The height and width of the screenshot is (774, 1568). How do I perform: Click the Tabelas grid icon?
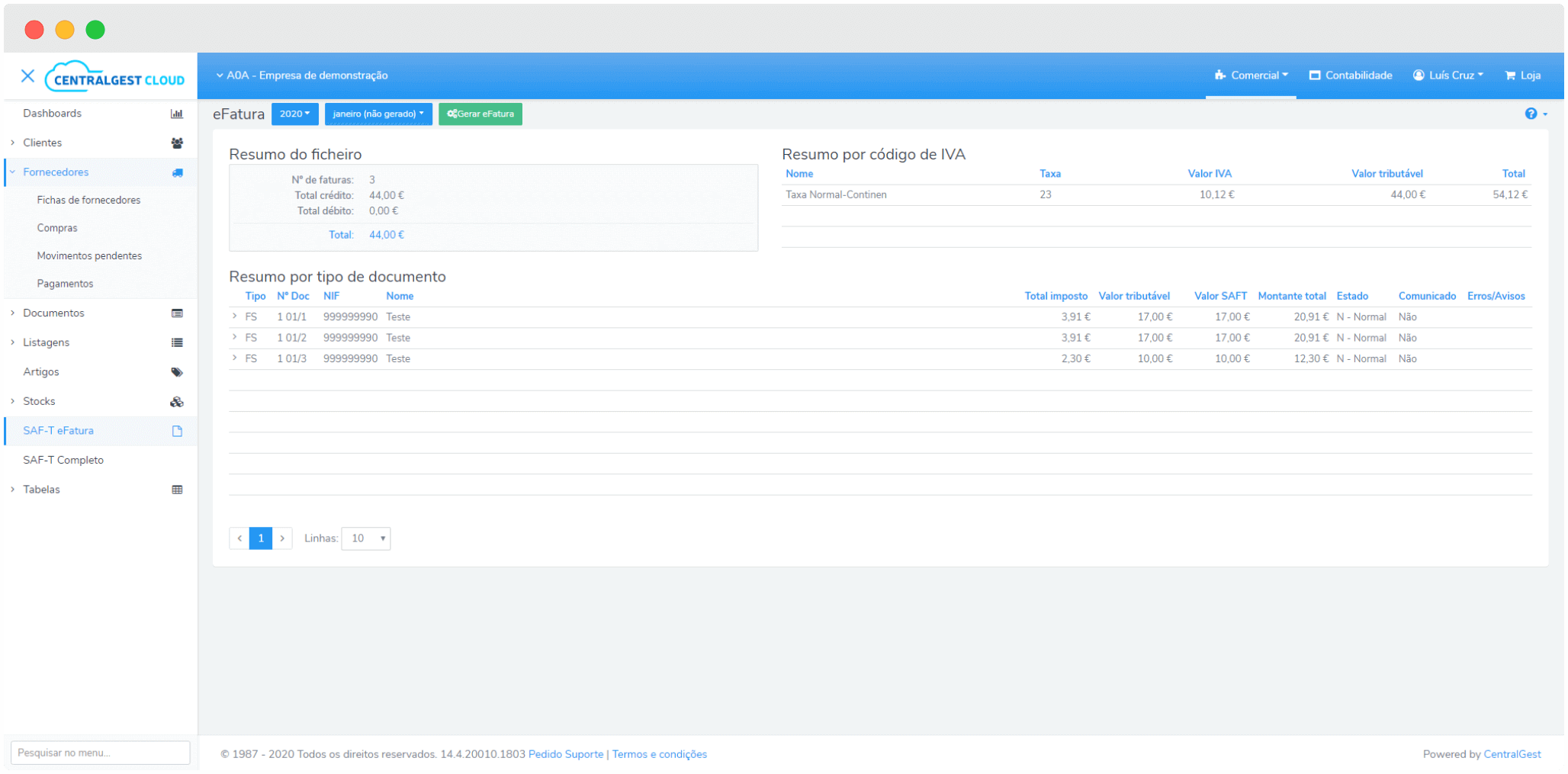tap(178, 489)
